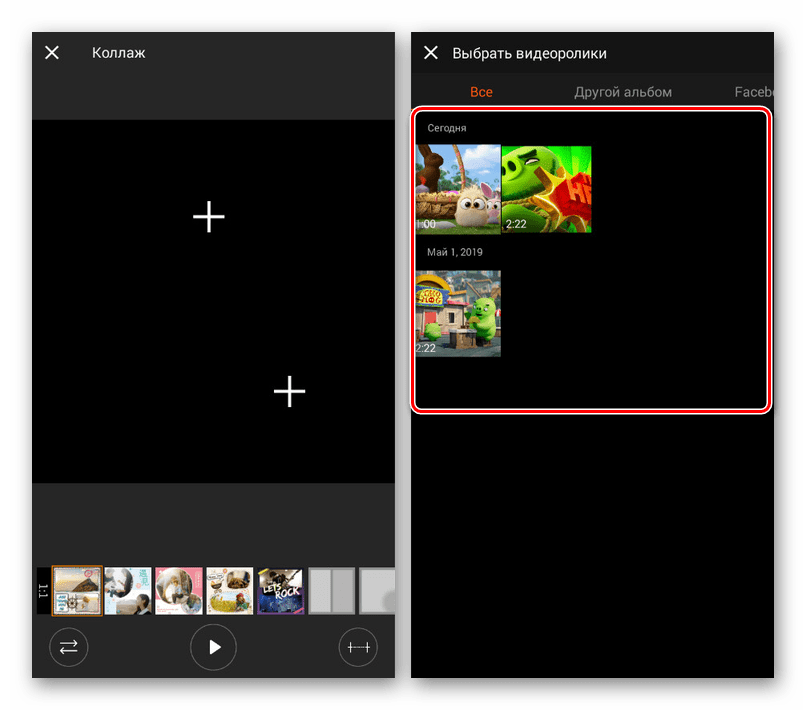Click the swap arrows round icon
This screenshot has width=806, height=710.
point(68,647)
